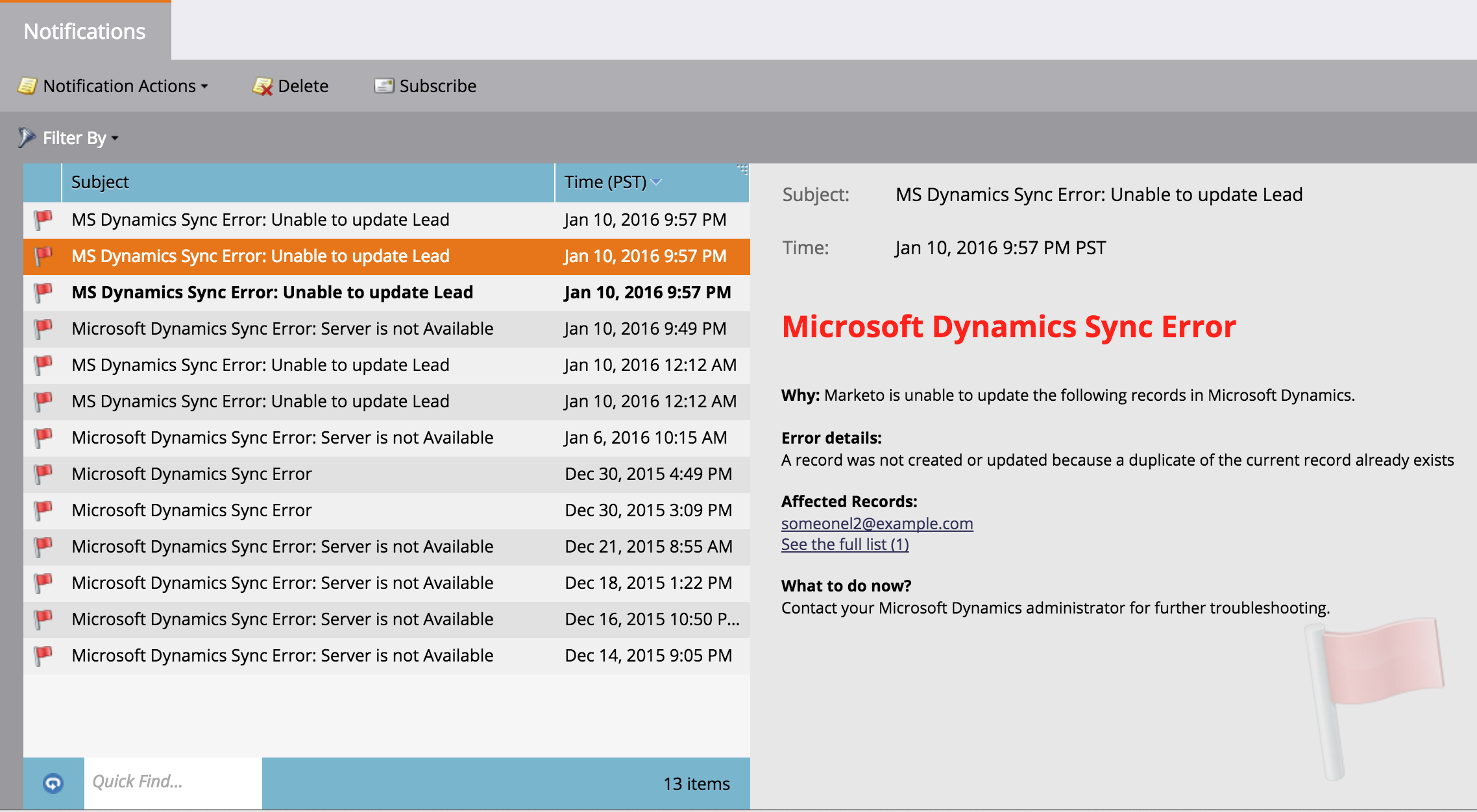Sort by the Subject column header
This screenshot has height=812, width=1477.
tap(100, 182)
